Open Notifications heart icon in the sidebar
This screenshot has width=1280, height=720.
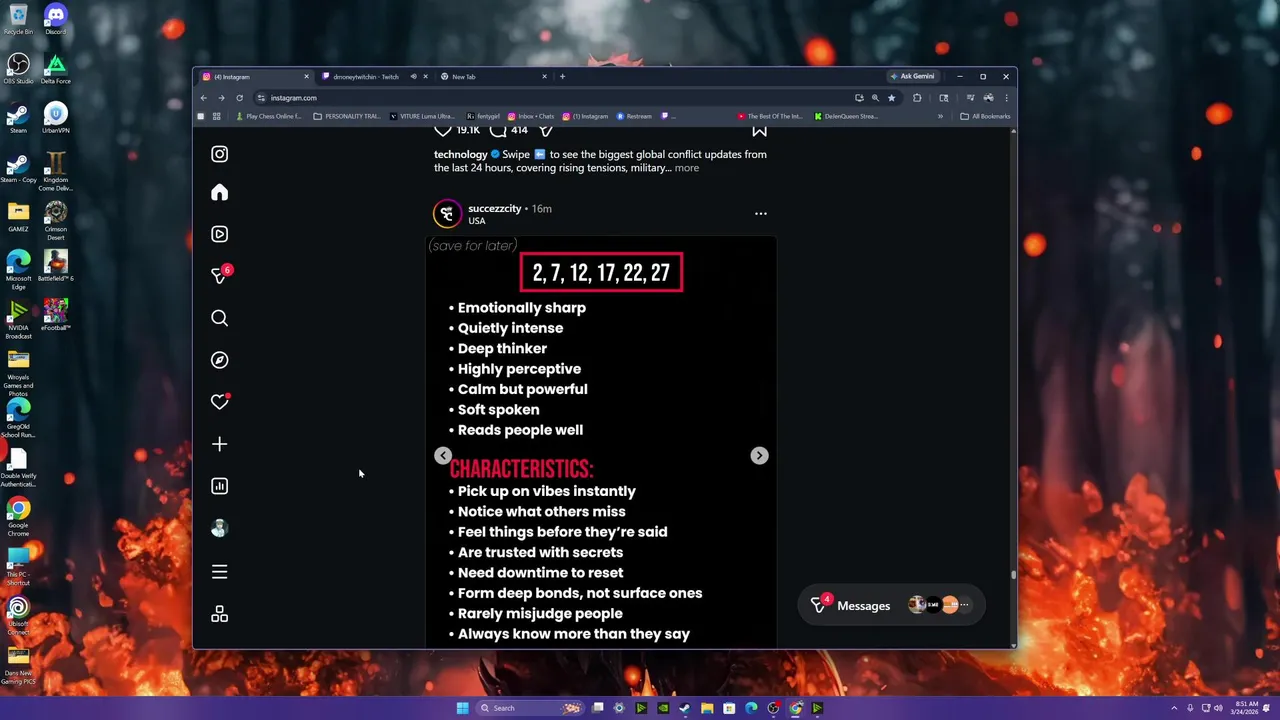219,402
